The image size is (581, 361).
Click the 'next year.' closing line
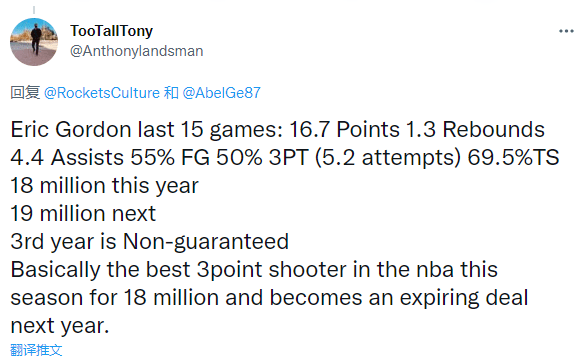[60, 326]
